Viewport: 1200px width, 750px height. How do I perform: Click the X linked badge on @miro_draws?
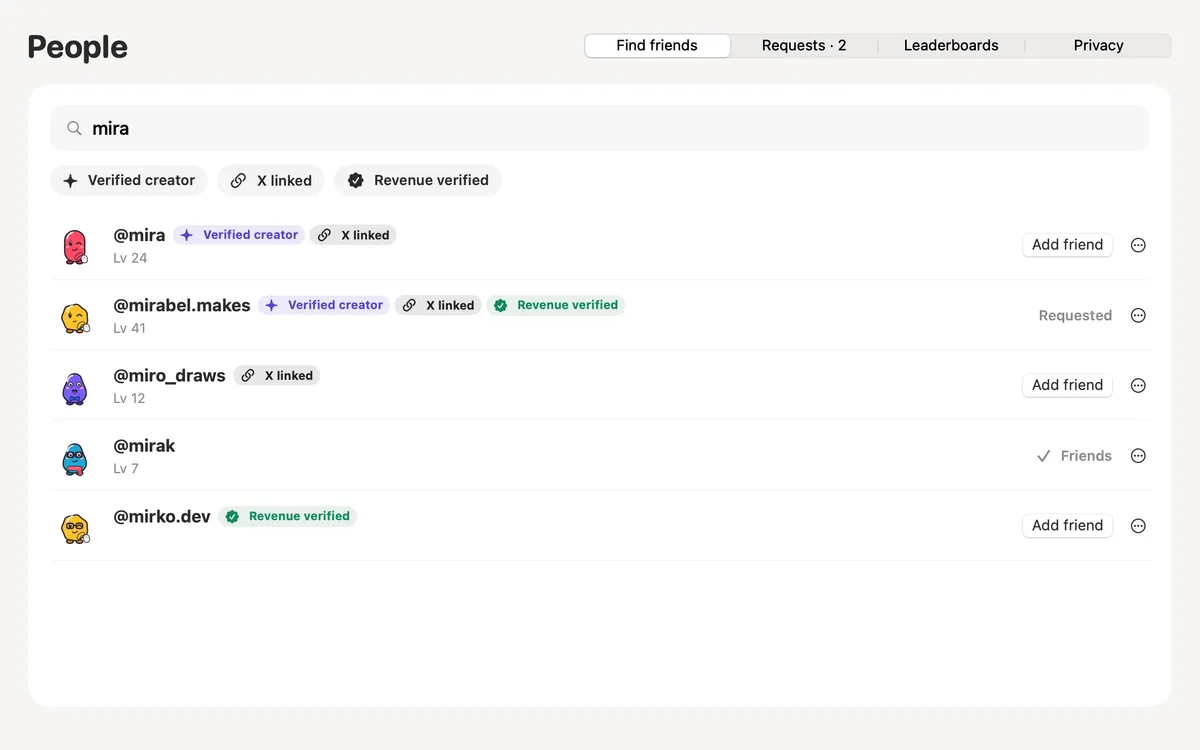pyautogui.click(x=277, y=375)
